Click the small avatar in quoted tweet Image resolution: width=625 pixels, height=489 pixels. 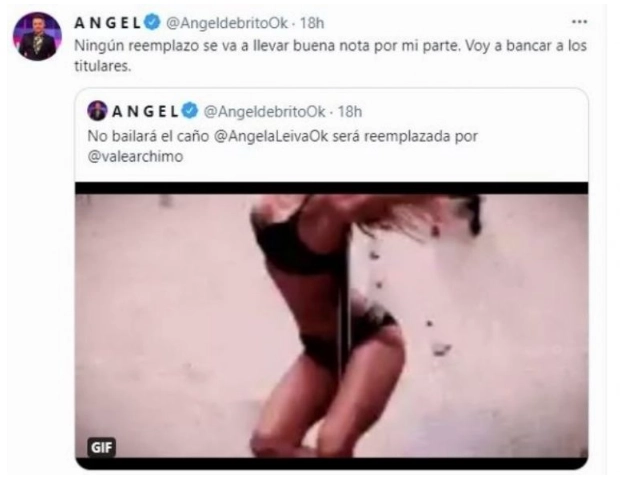(x=97, y=111)
